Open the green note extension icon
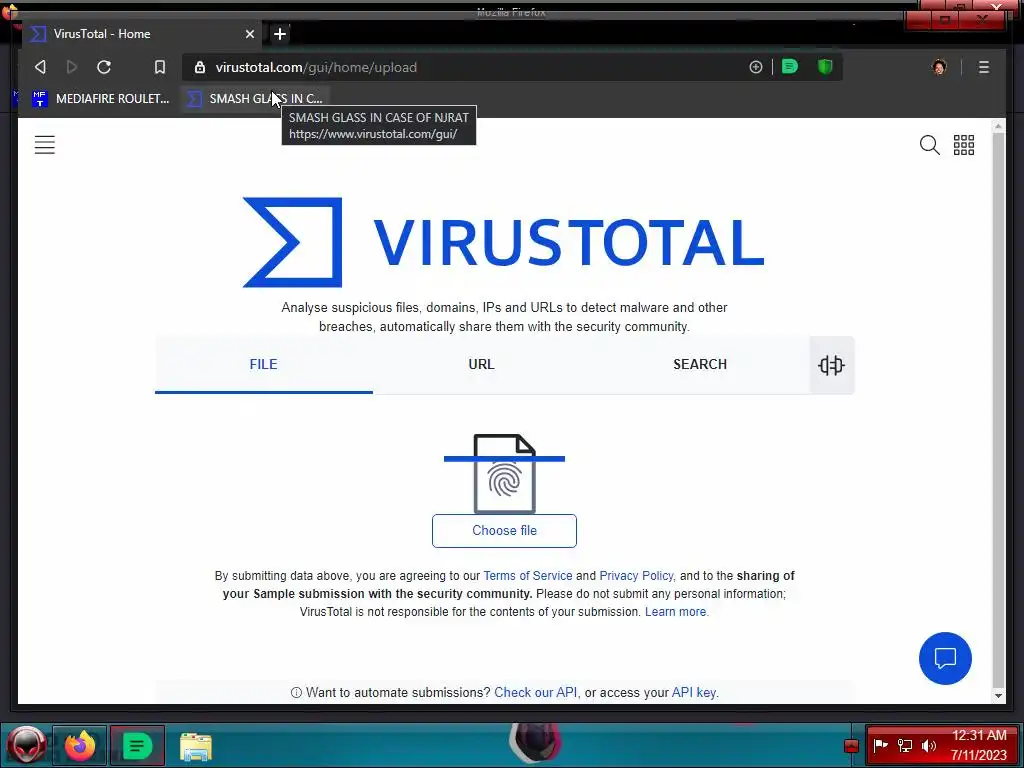Screen dimensions: 1024x768 790,67
